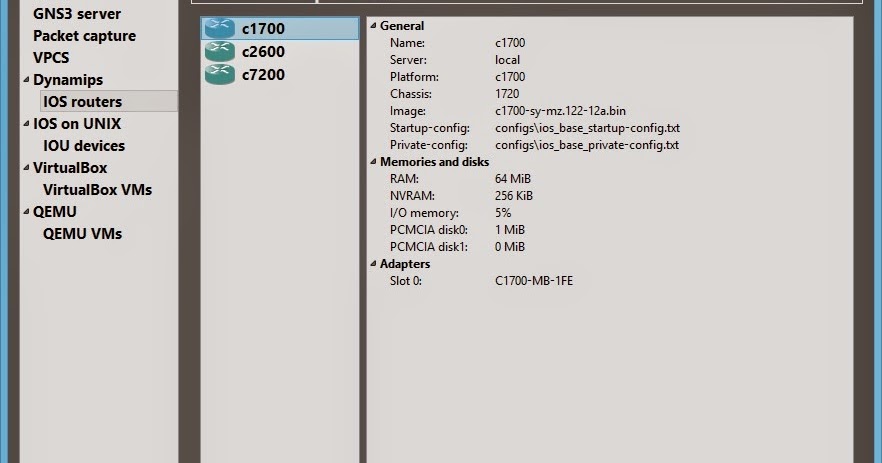Image resolution: width=882 pixels, height=463 pixels.
Task: Select PCMCIA disk0 value 1 MiB
Action: pyautogui.click(x=510, y=230)
